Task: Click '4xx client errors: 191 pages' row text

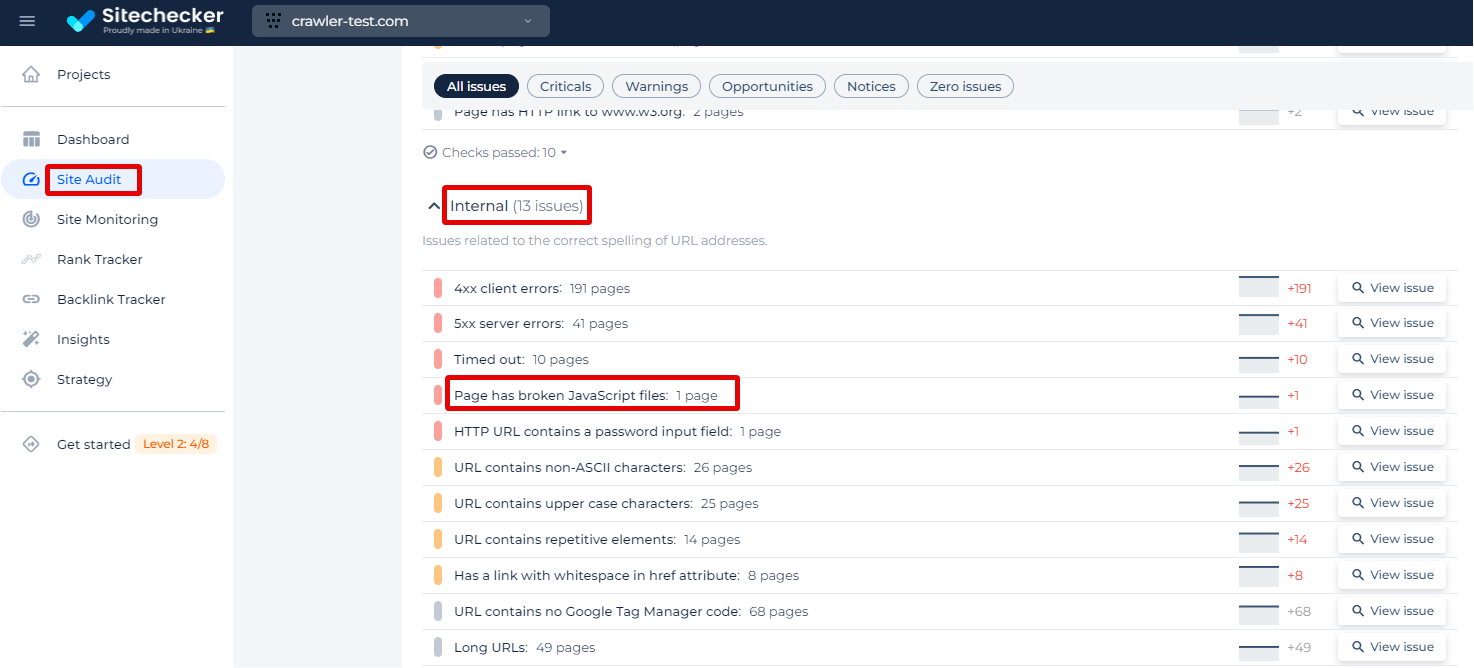Action: coord(542,288)
